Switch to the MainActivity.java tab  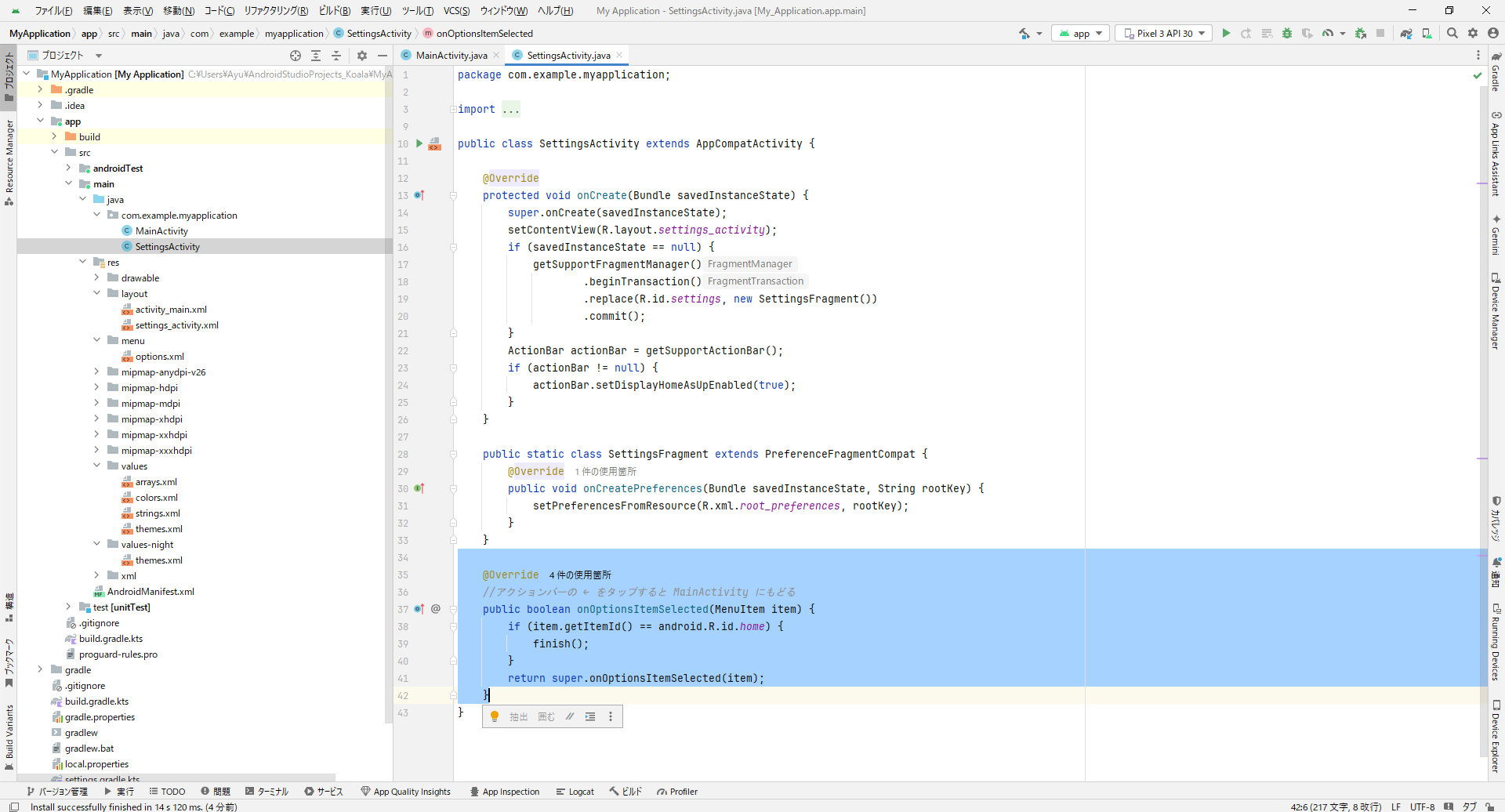[451, 56]
